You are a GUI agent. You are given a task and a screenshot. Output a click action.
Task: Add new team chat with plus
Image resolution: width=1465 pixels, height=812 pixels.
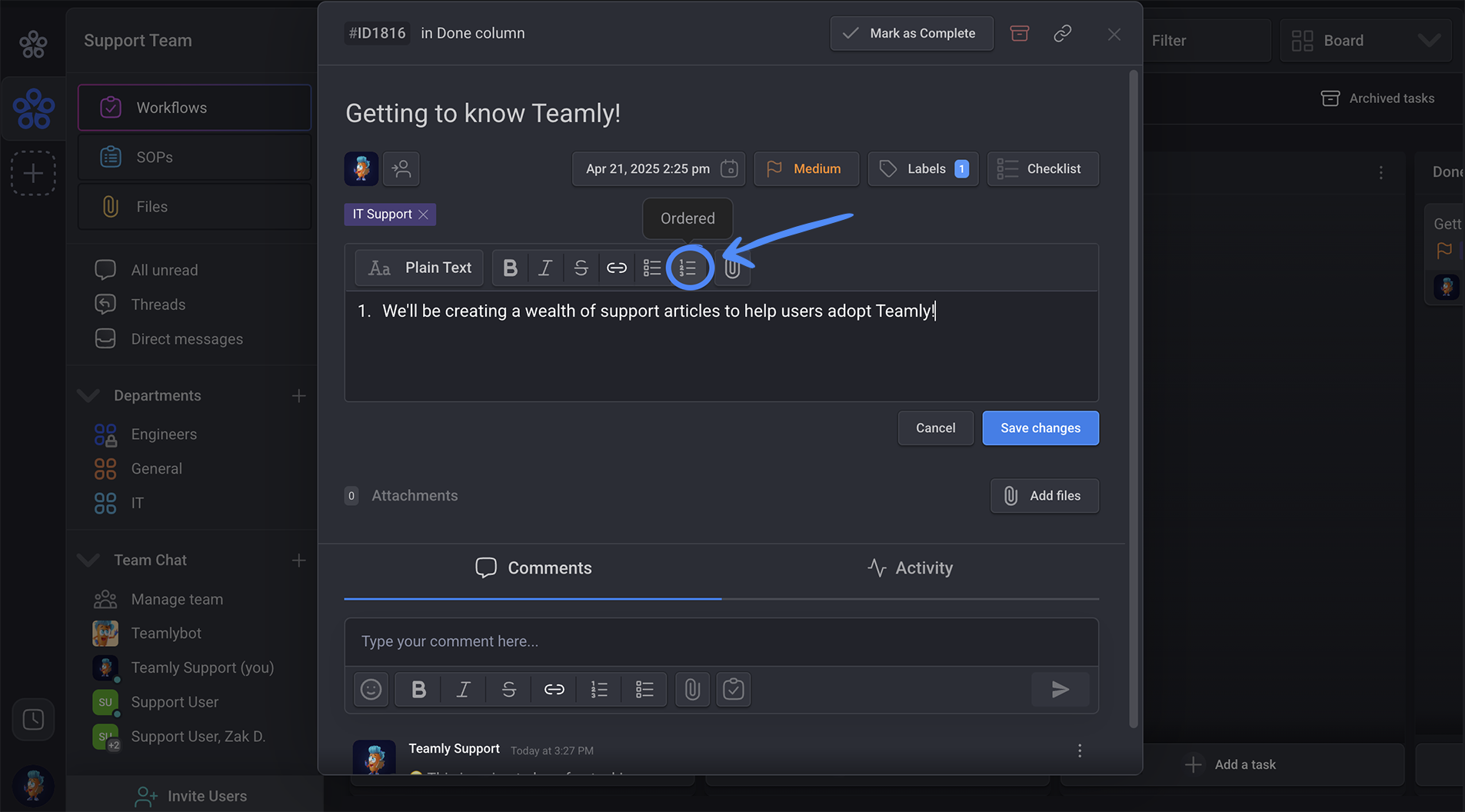pos(299,560)
